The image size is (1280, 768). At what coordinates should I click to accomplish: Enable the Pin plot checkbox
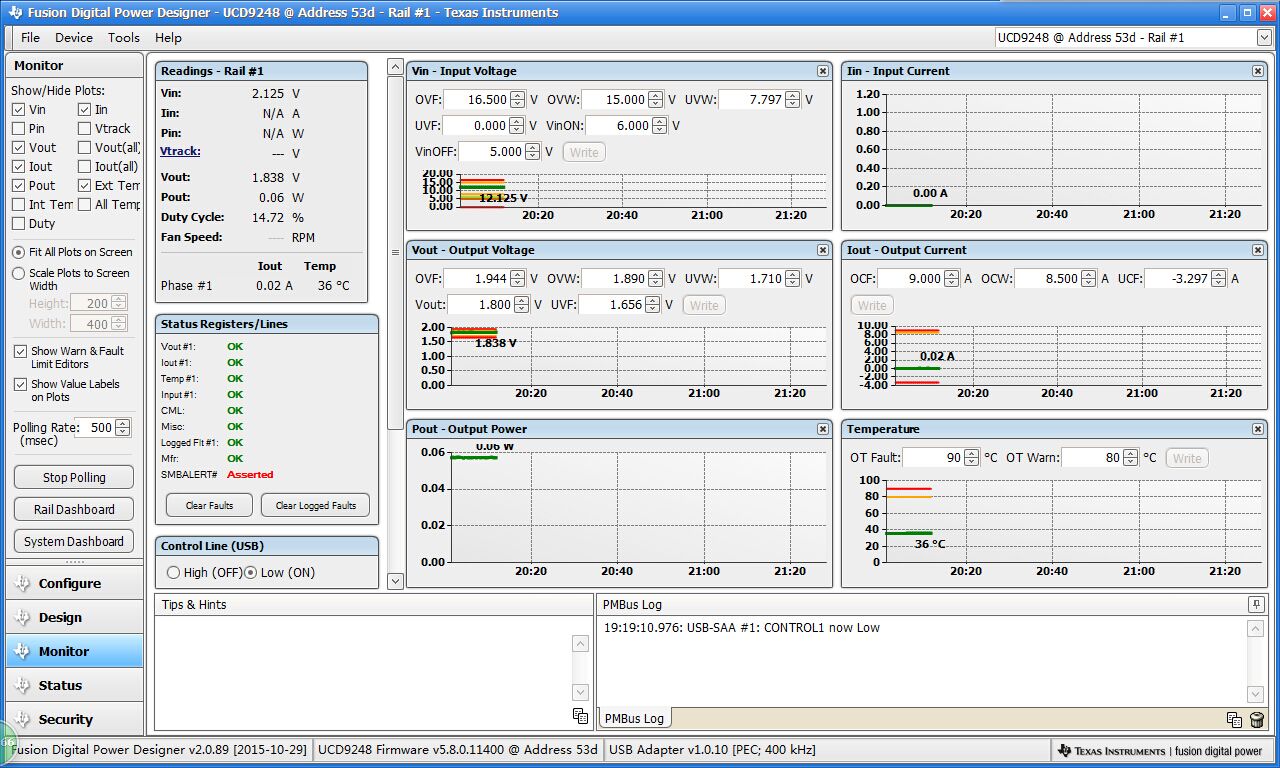click(19, 128)
